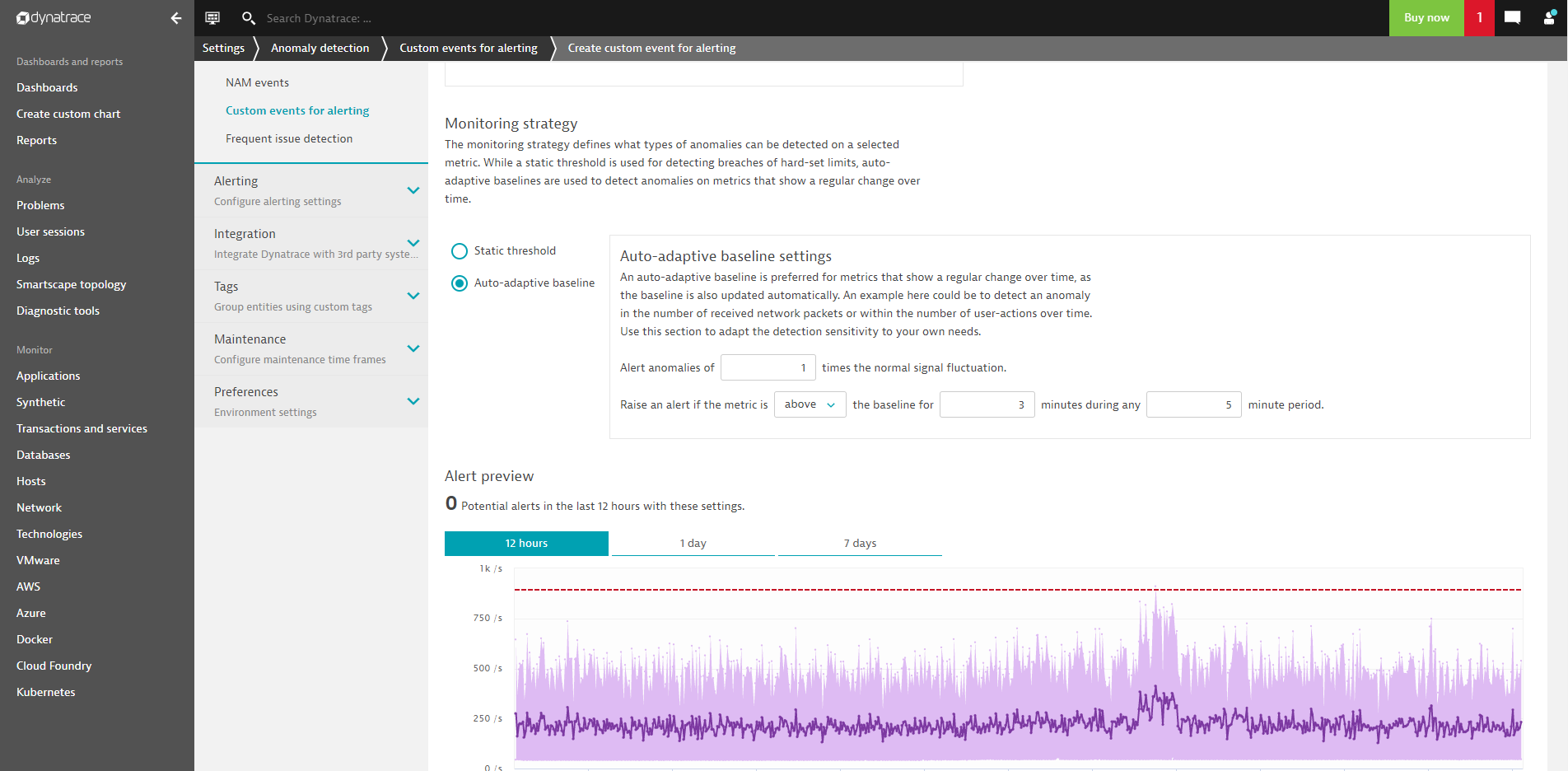Select the Static threshold radio button

(460, 251)
